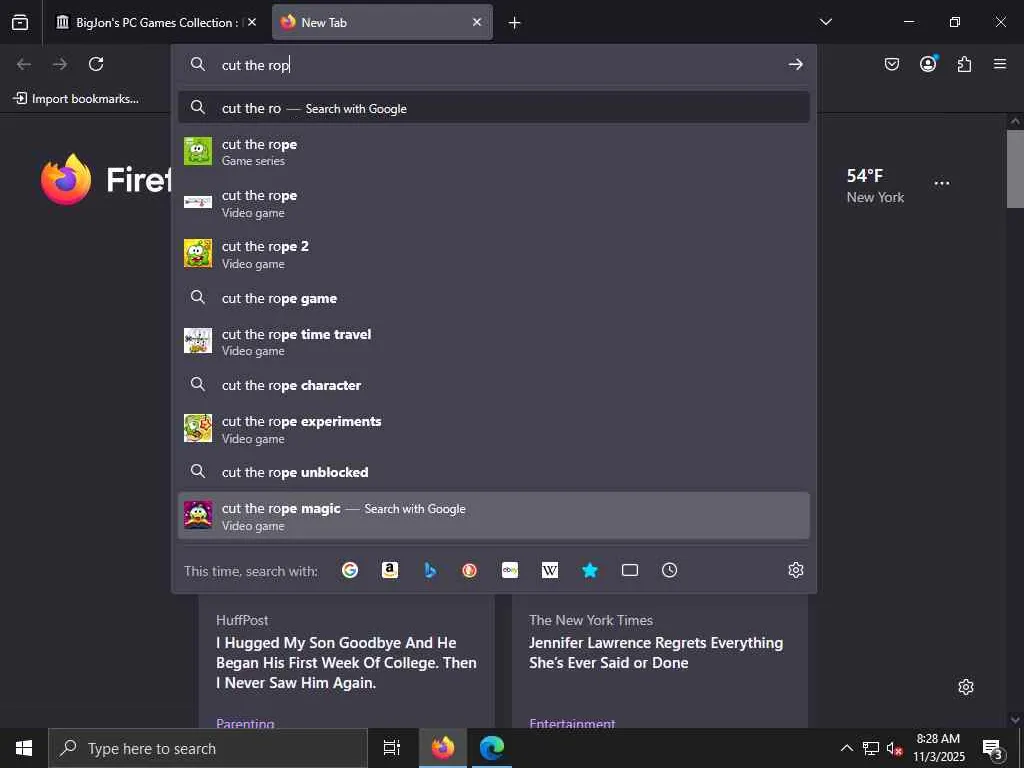Open search settings gear in dropdown
Image resolution: width=1024 pixels, height=768 pixels.
pos(795,570)
